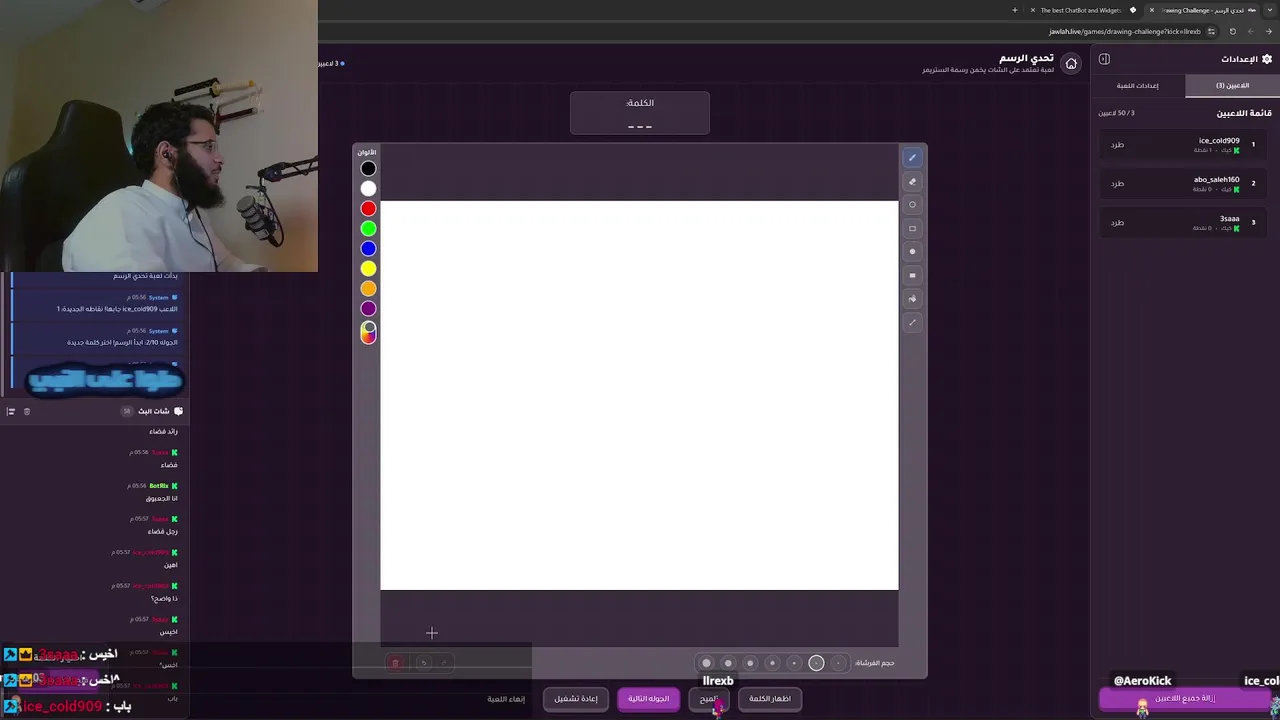The image size is (1280, 720).
Task: Close the Drawing Challenge browser tab
Action: 1151,10
